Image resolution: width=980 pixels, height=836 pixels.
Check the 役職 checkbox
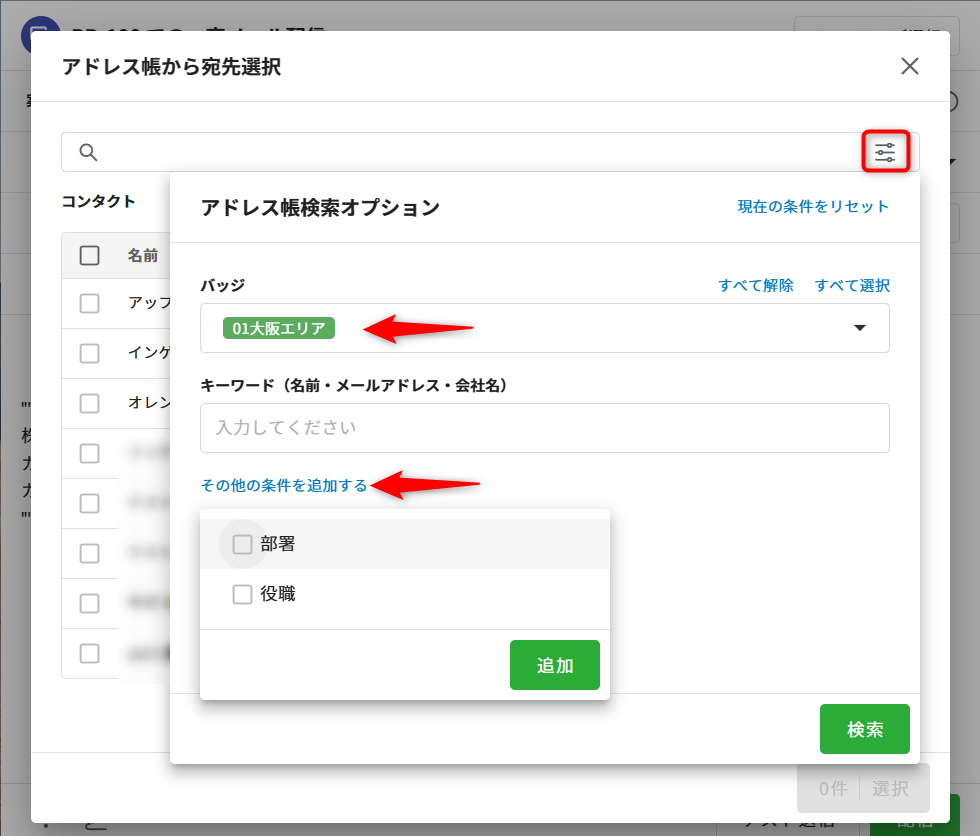pos(242,594)
